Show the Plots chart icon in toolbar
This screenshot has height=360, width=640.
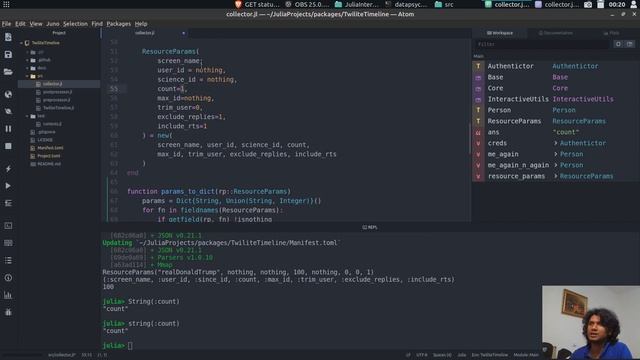(8, 295)
